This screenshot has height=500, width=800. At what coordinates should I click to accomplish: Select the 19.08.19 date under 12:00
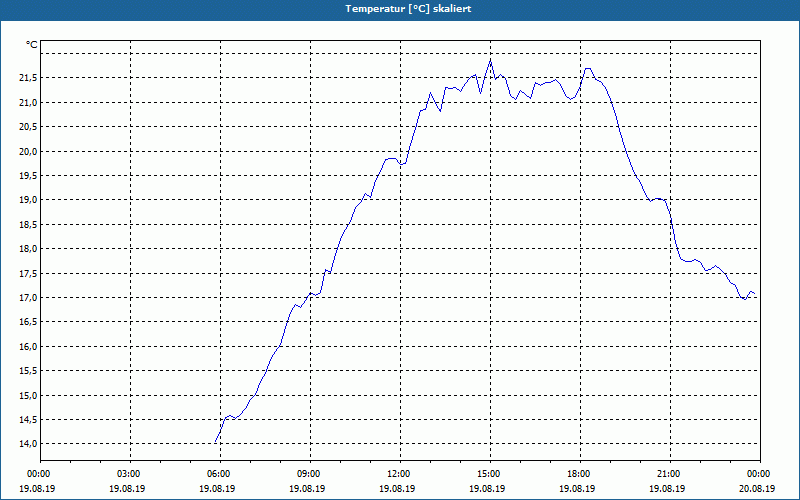pos(397,488)
